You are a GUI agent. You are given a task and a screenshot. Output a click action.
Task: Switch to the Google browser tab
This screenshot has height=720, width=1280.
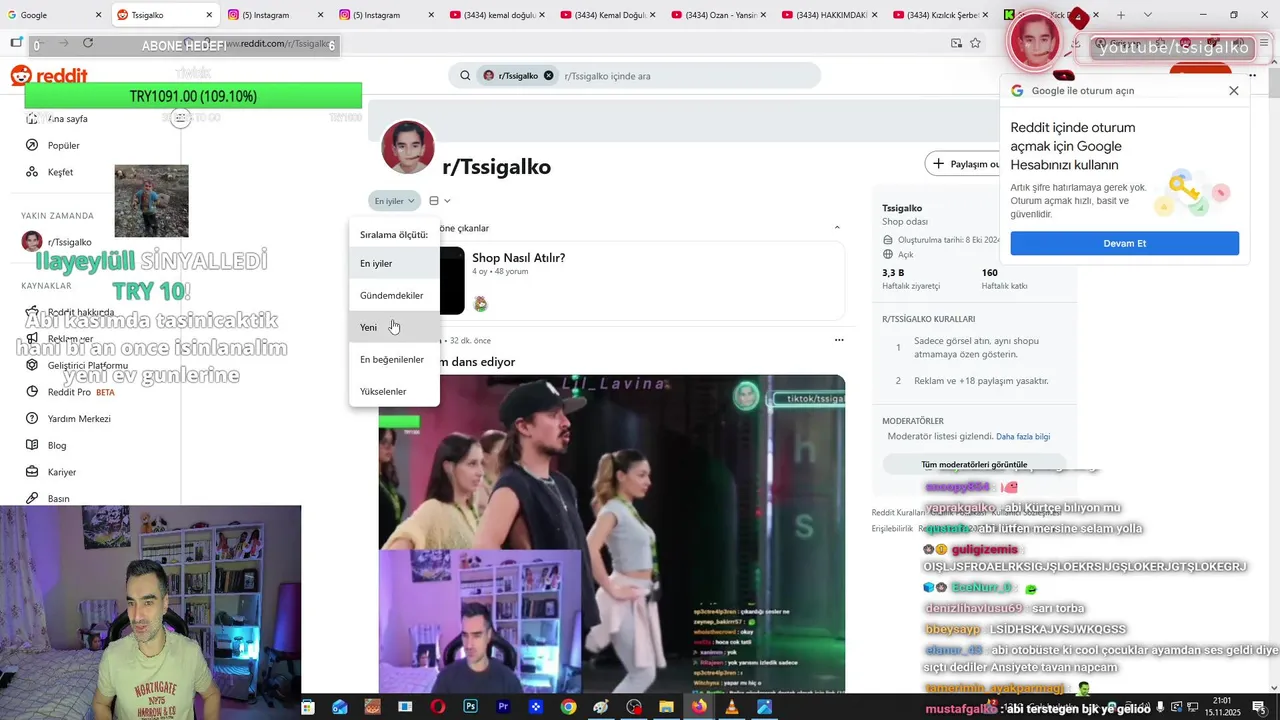coord(55,15)
